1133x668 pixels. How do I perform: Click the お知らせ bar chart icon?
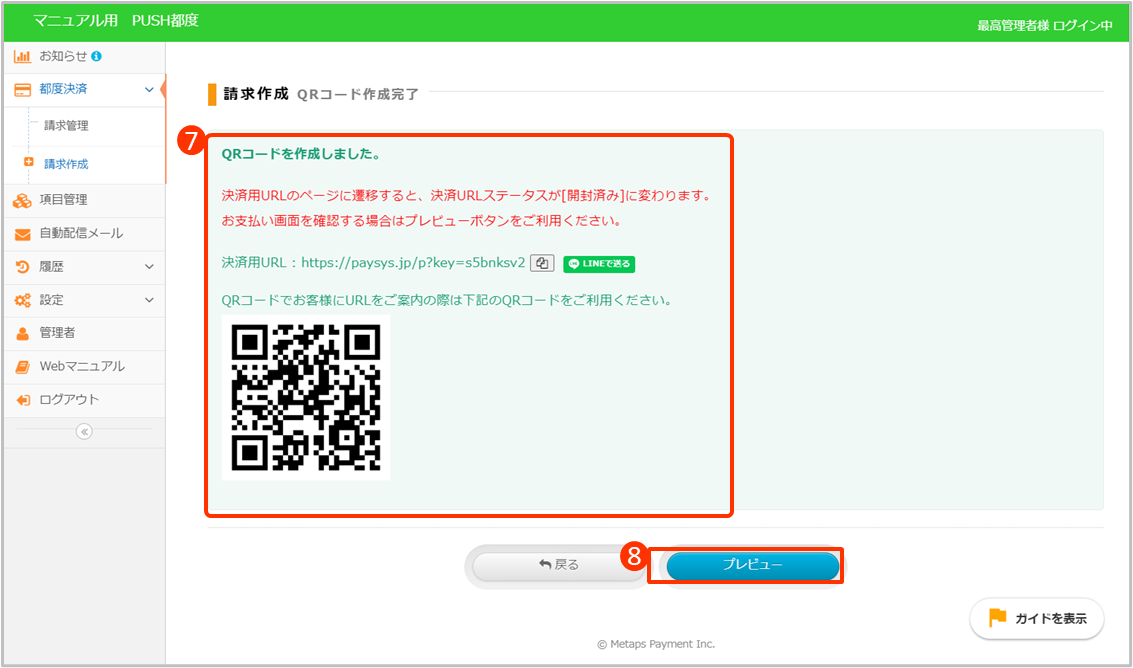pos(22,56)
